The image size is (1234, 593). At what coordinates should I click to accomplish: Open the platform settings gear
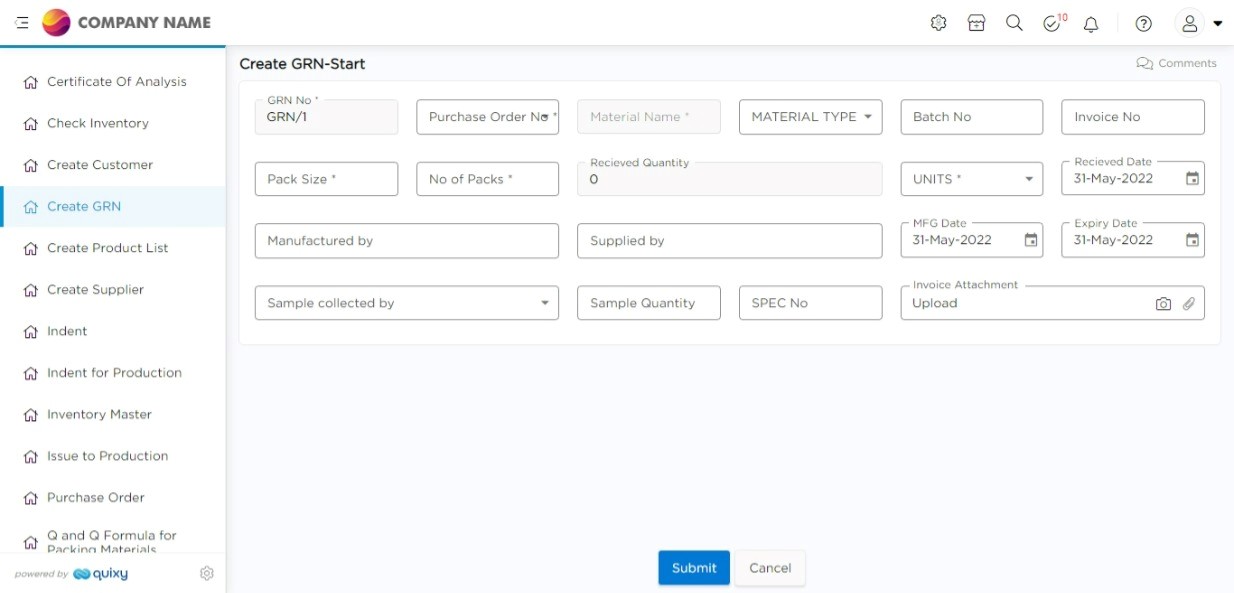(938, 22)
